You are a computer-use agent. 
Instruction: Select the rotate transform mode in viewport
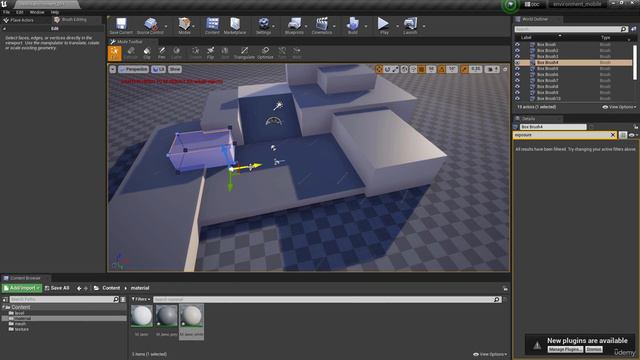point(387,69)
